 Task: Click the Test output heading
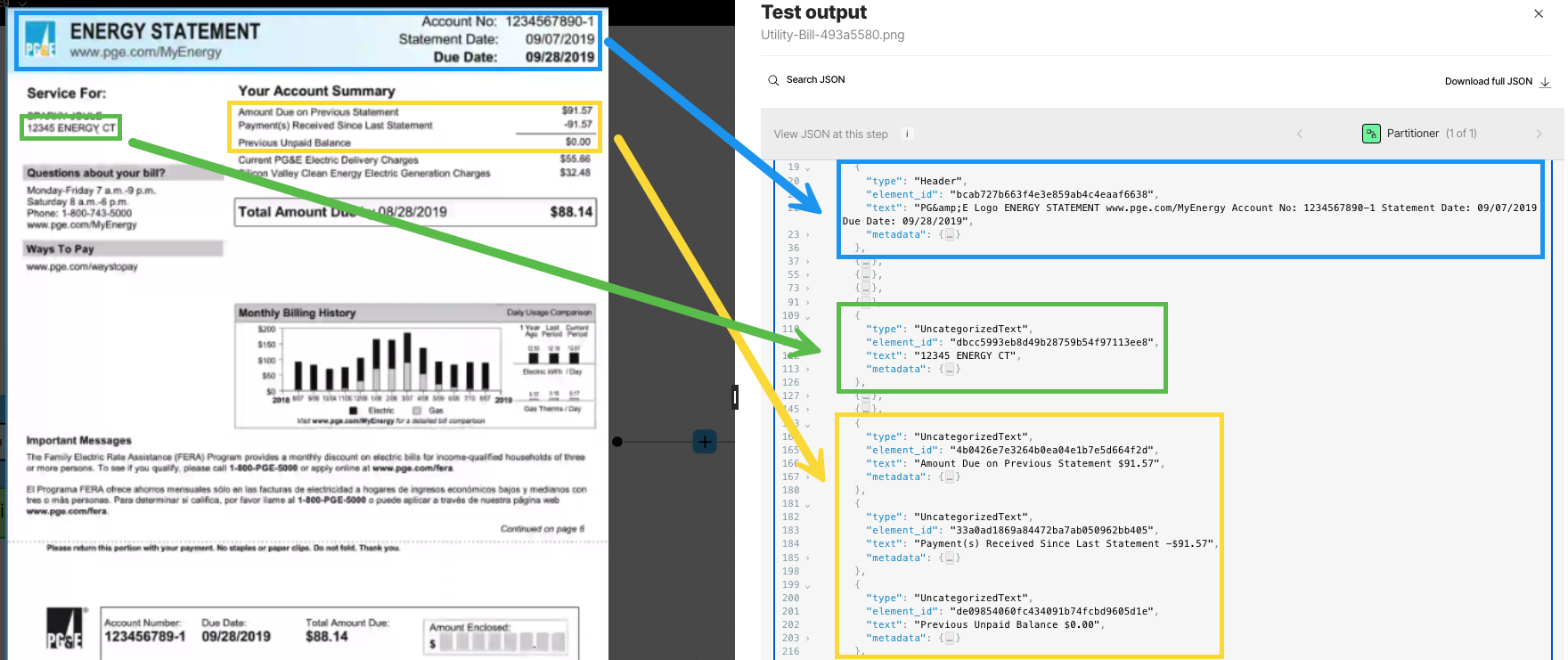coord(813,12)
